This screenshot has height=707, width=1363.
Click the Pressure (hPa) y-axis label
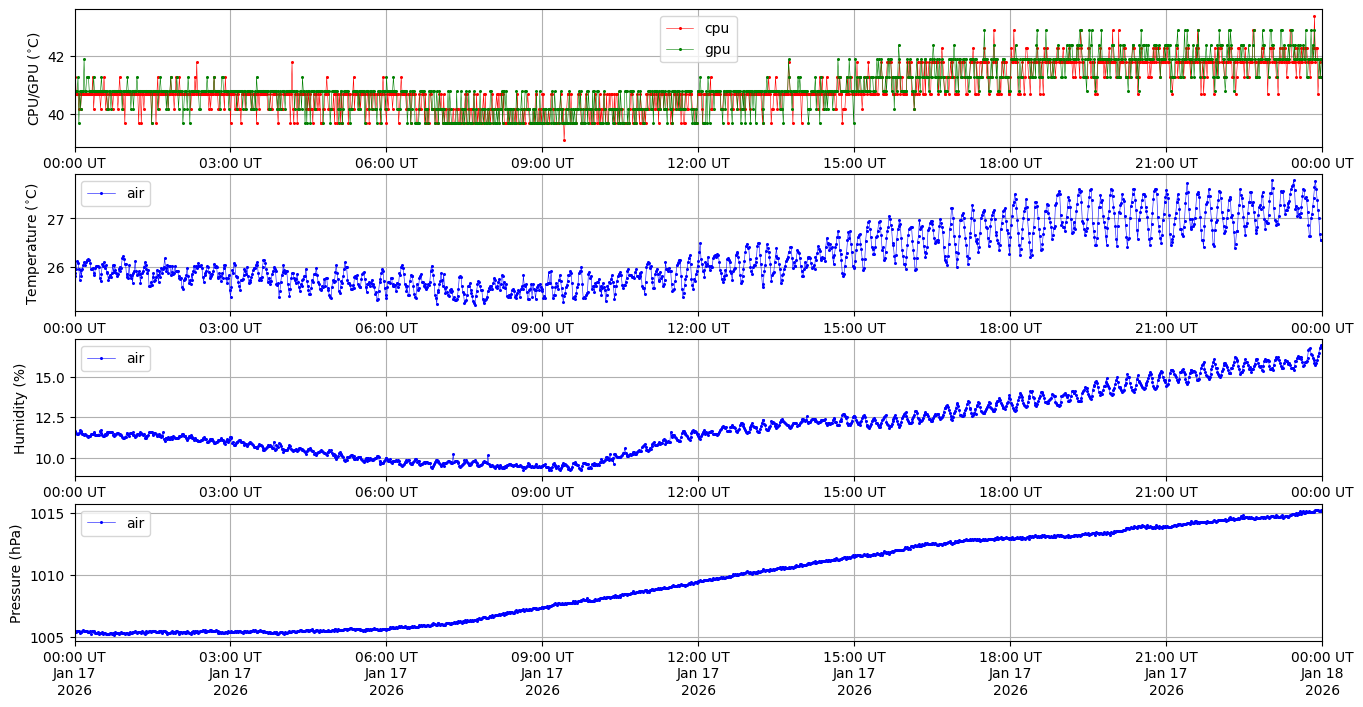point(15,573)
